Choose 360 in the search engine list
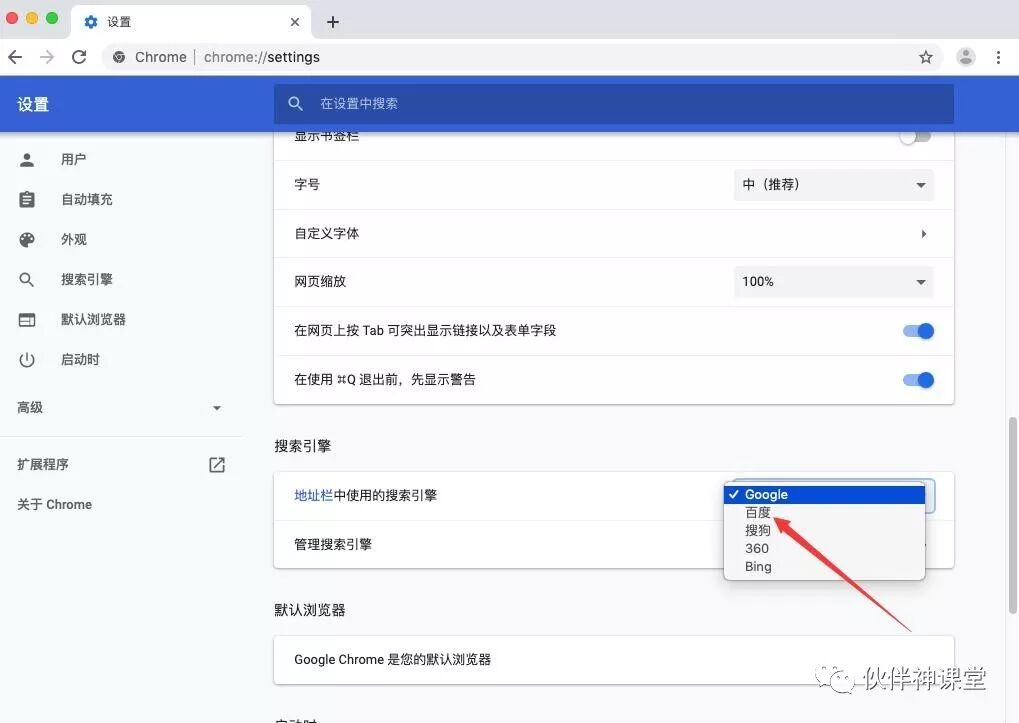 click(824, 548)
